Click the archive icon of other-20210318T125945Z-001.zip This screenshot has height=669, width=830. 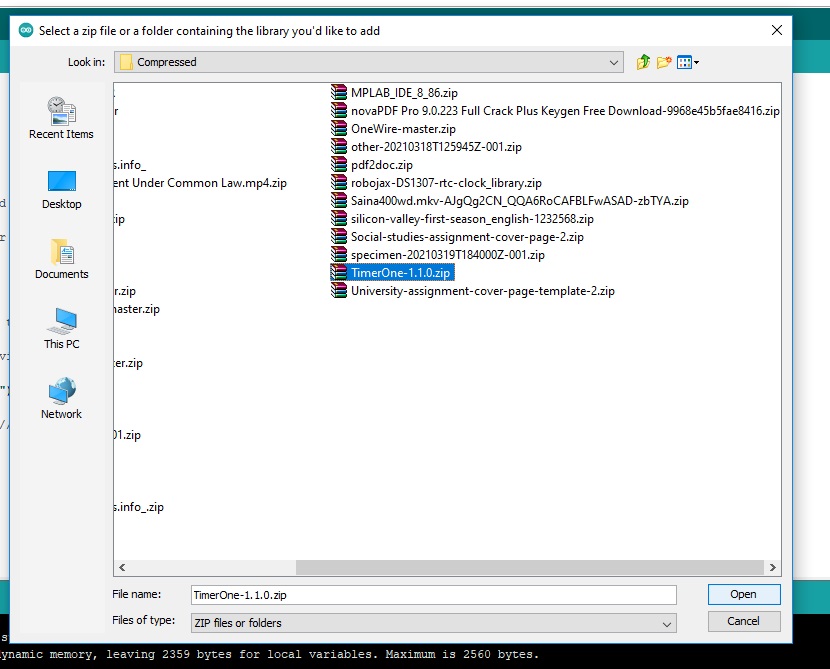point(339,147)
